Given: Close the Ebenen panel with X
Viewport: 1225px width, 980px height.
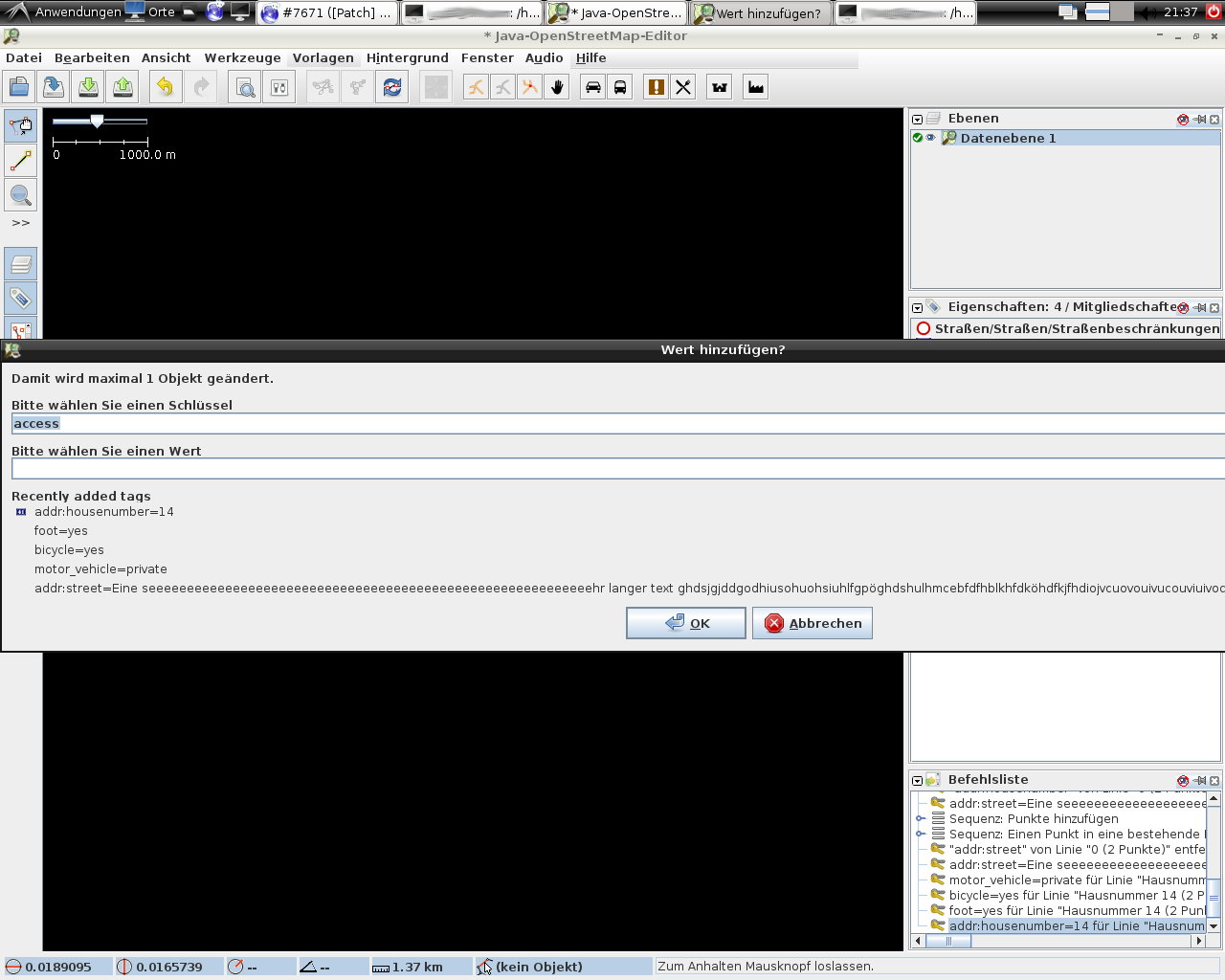Looking at the screenshot, I should click(1214, 120).
